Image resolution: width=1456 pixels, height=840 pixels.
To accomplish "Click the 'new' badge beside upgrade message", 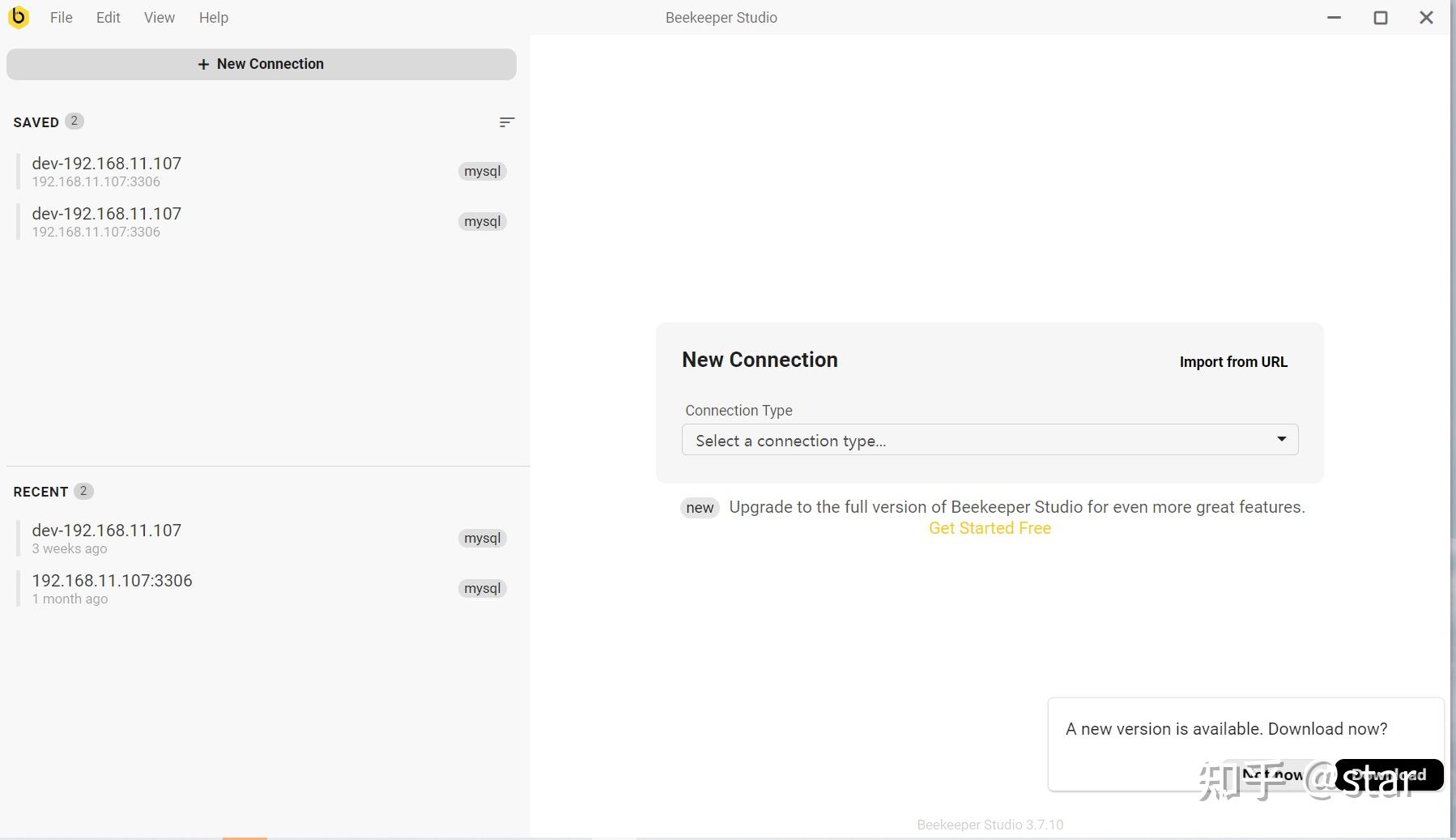I will (x=700, y=508).
